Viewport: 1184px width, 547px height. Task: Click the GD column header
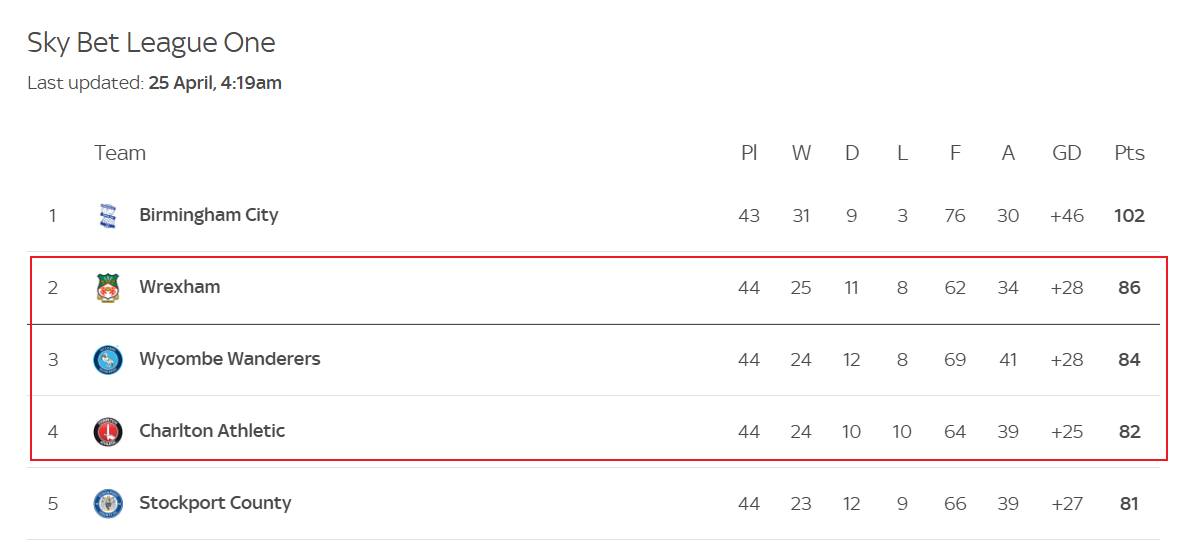[1067, 153]
